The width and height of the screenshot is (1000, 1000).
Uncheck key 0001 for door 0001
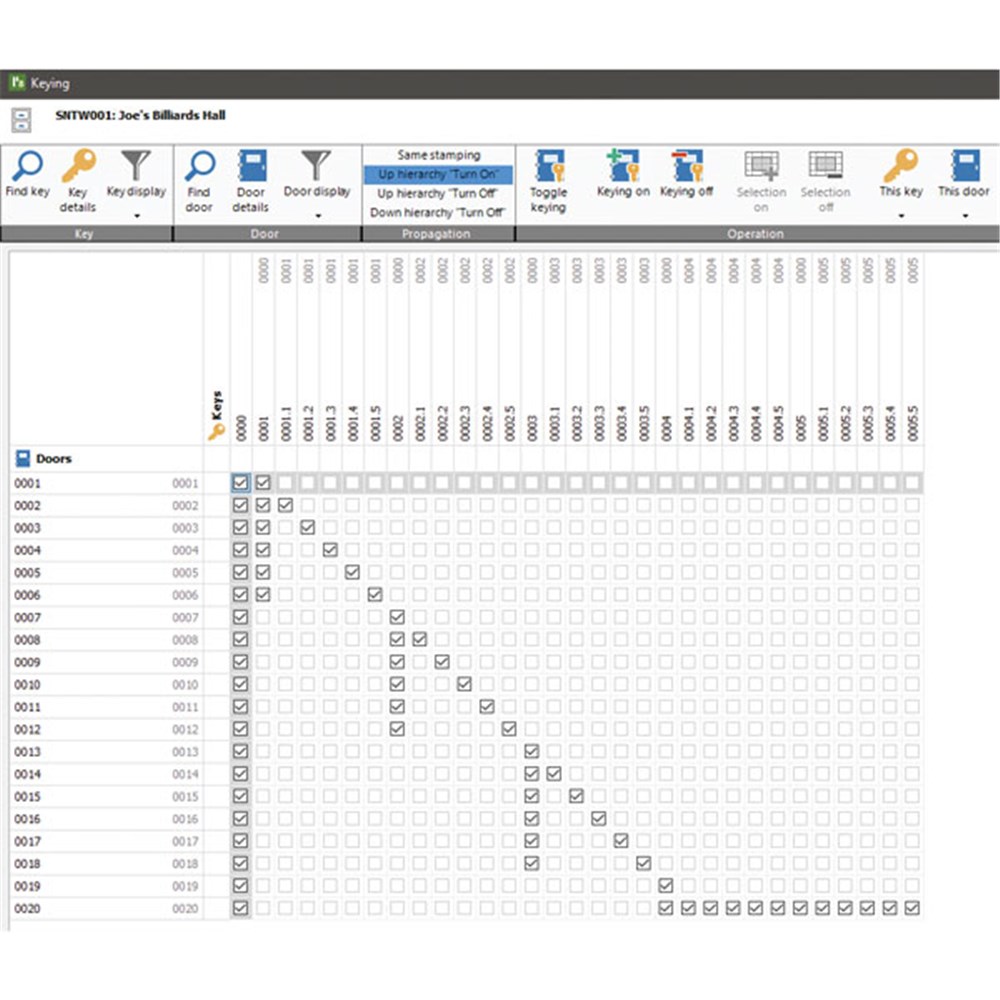[x=263, y=483]
